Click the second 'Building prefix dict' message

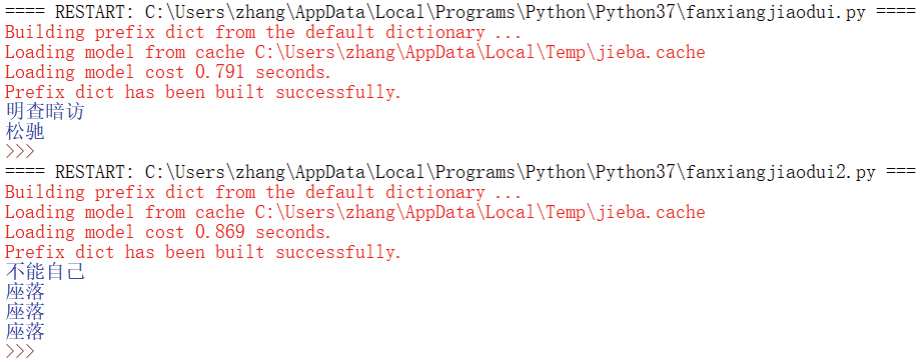click(x=263, y=192)
